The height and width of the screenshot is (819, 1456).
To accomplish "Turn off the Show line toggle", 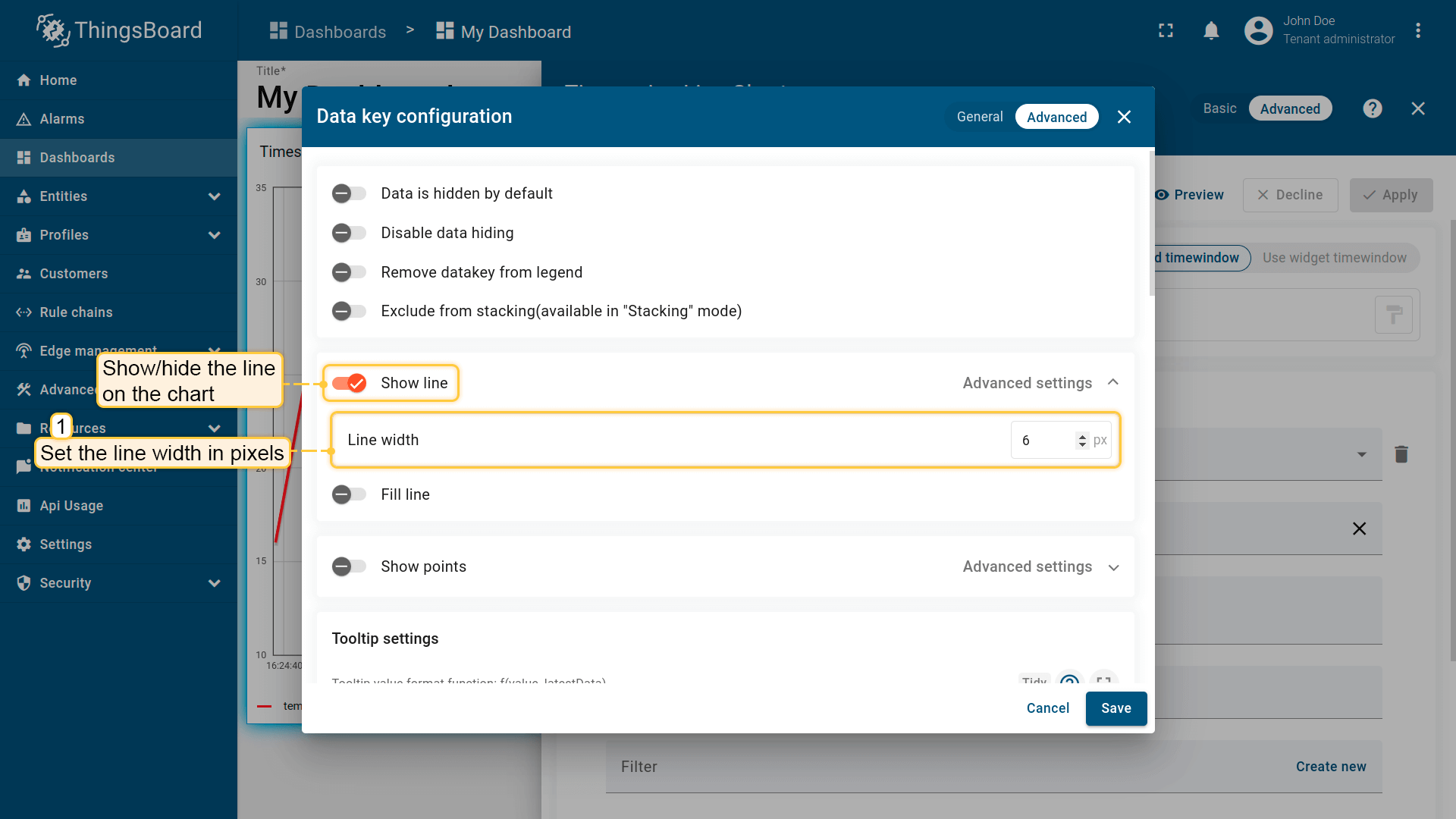I will pyautogui.click(x=350, y=384).
